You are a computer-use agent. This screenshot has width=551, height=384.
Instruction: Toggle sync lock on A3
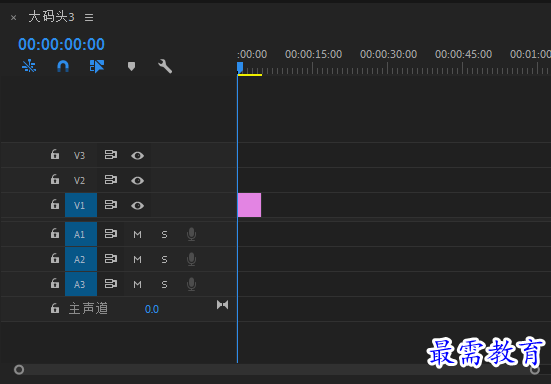coord(111,284)
